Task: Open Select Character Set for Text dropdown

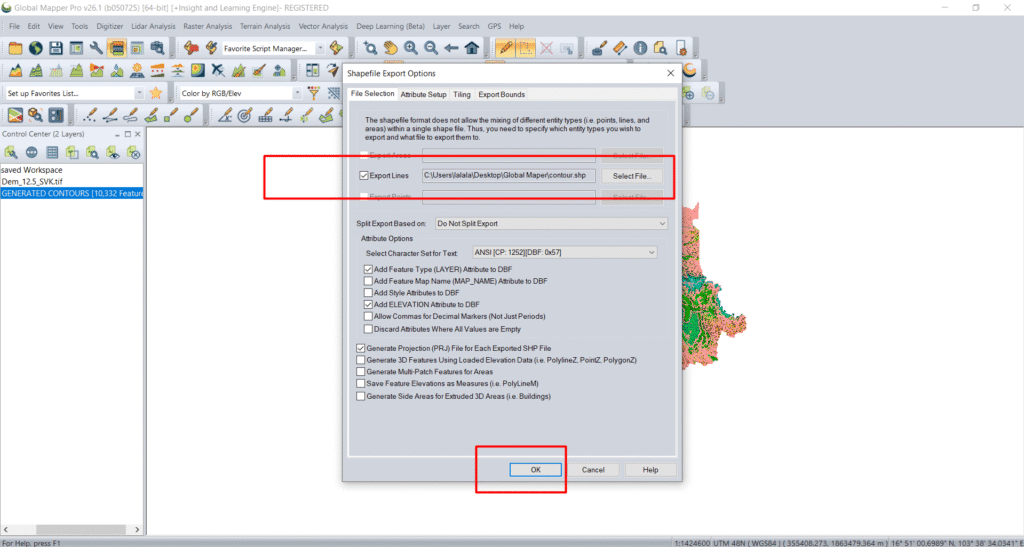Action: tap(564, 253)
